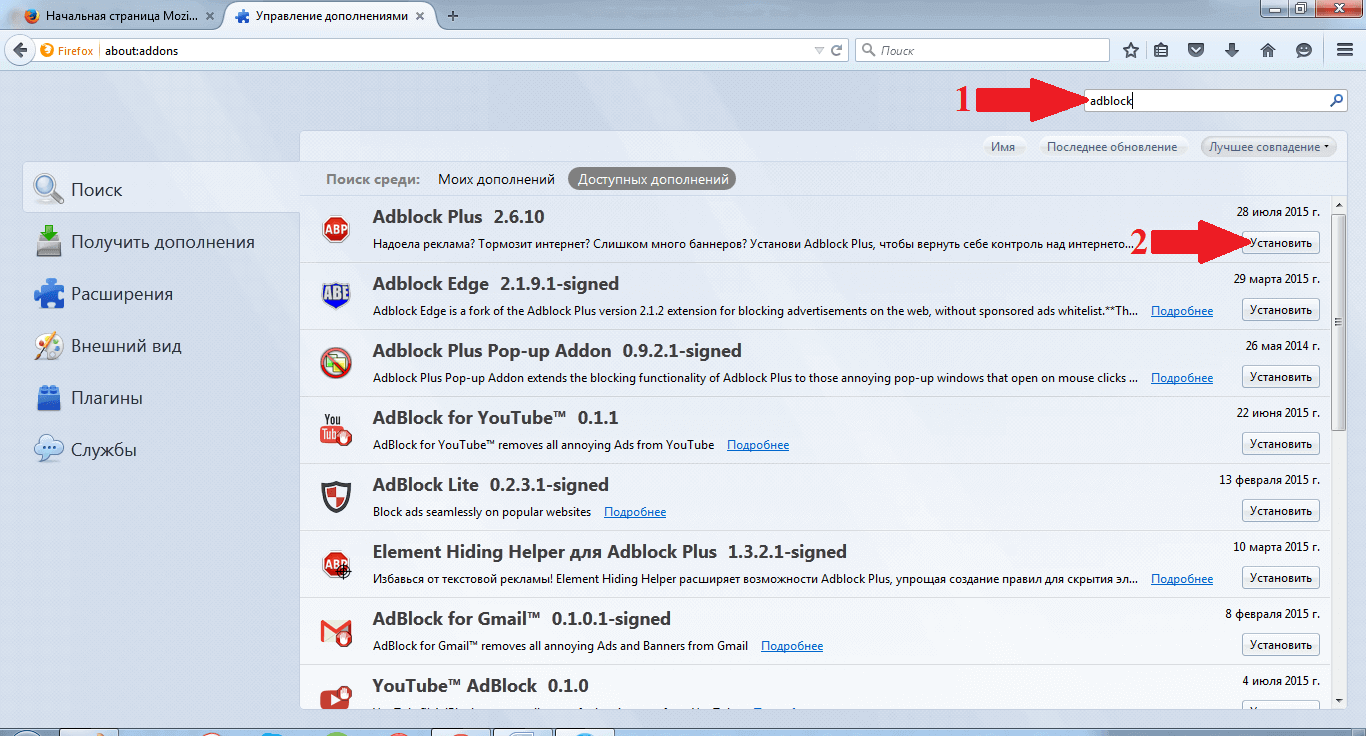Click the Adblock Edge ABE icon
This screenshot has height=736, width=1366.
coord(336,296)
